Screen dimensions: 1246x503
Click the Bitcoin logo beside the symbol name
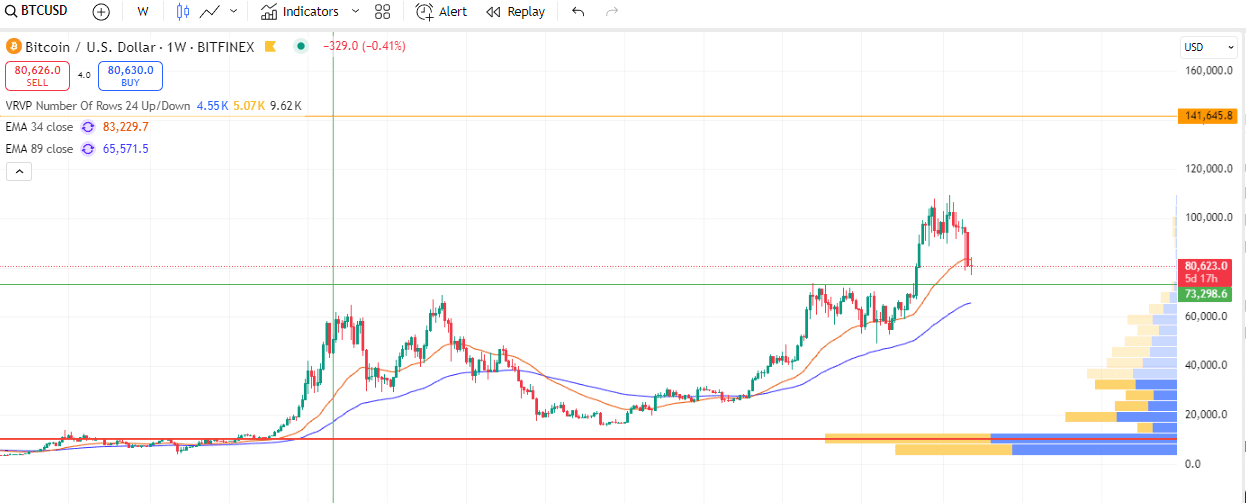(x=13, y=47)
